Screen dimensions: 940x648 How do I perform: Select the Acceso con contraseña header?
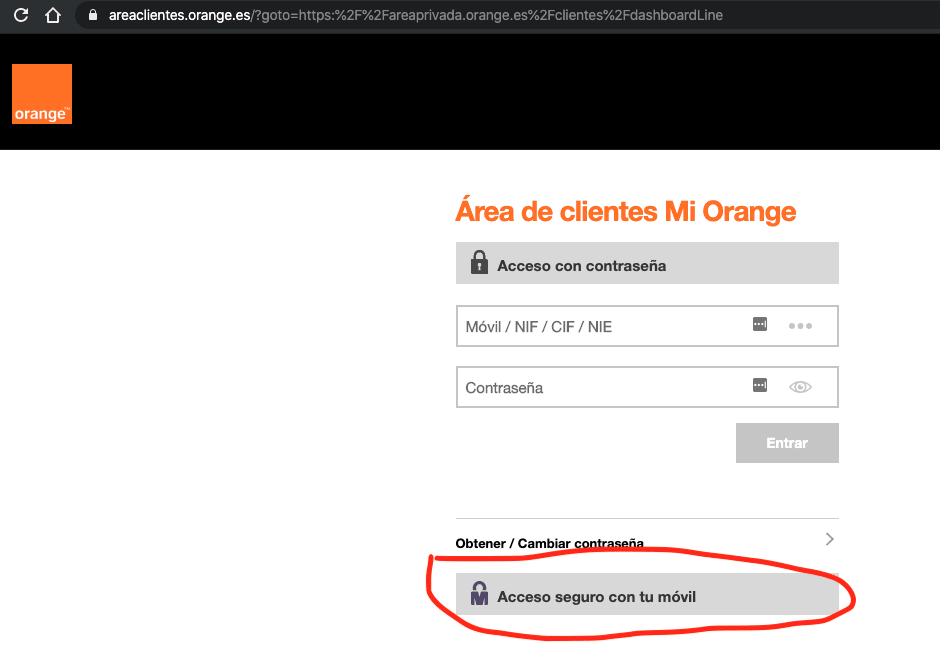[647, 263]
